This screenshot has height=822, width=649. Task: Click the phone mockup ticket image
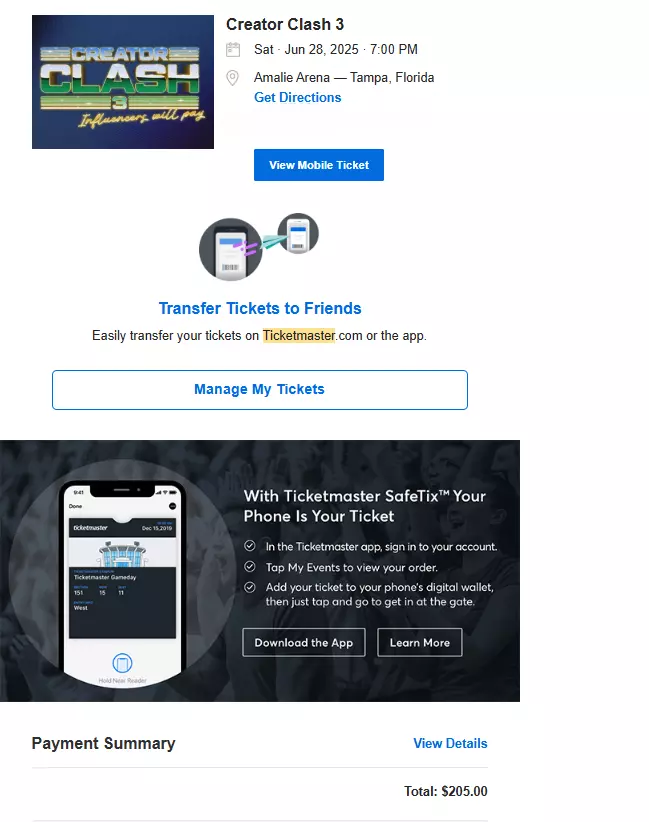[123, 583]
